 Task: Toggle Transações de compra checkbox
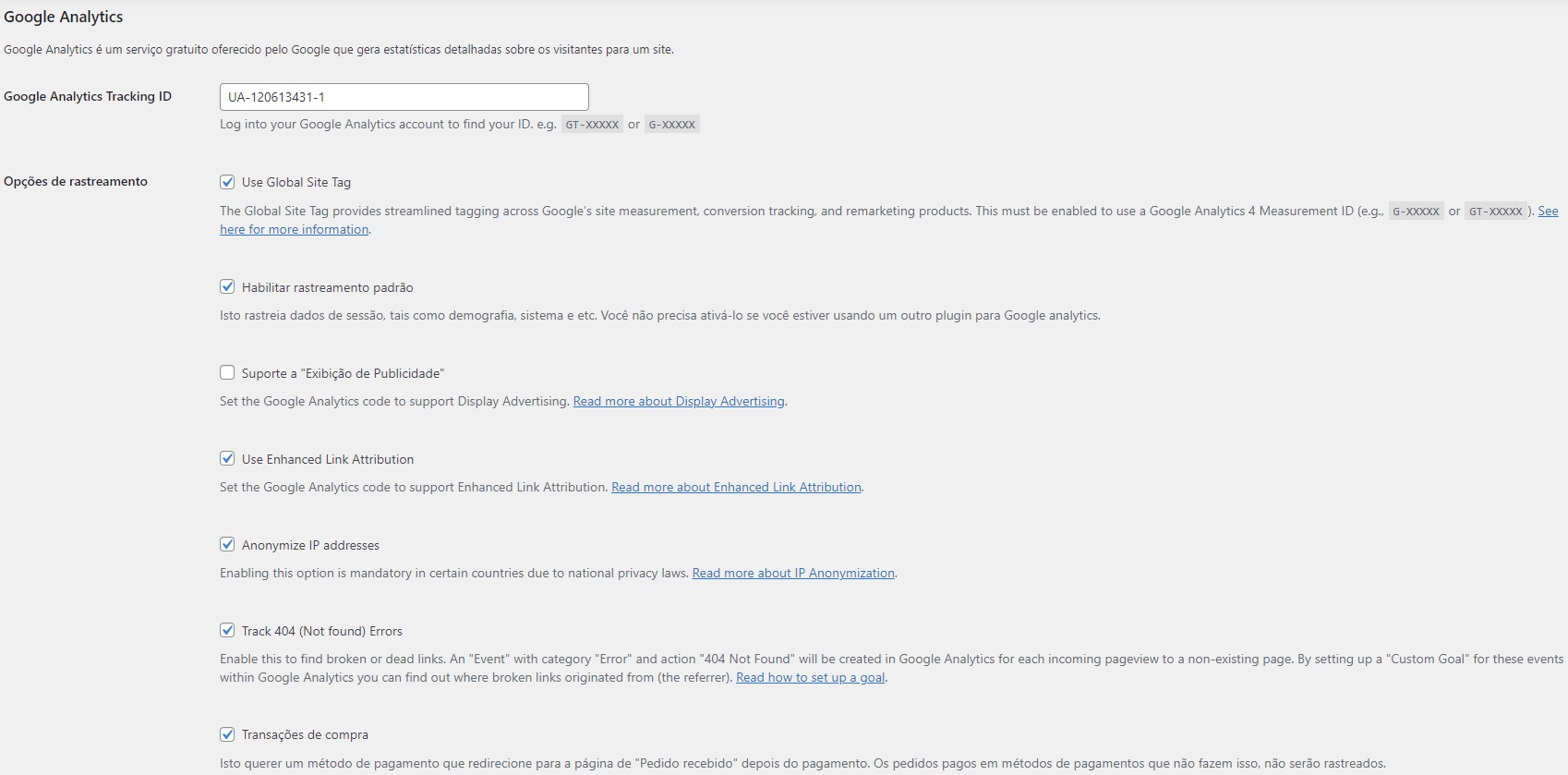coord(227,734)
